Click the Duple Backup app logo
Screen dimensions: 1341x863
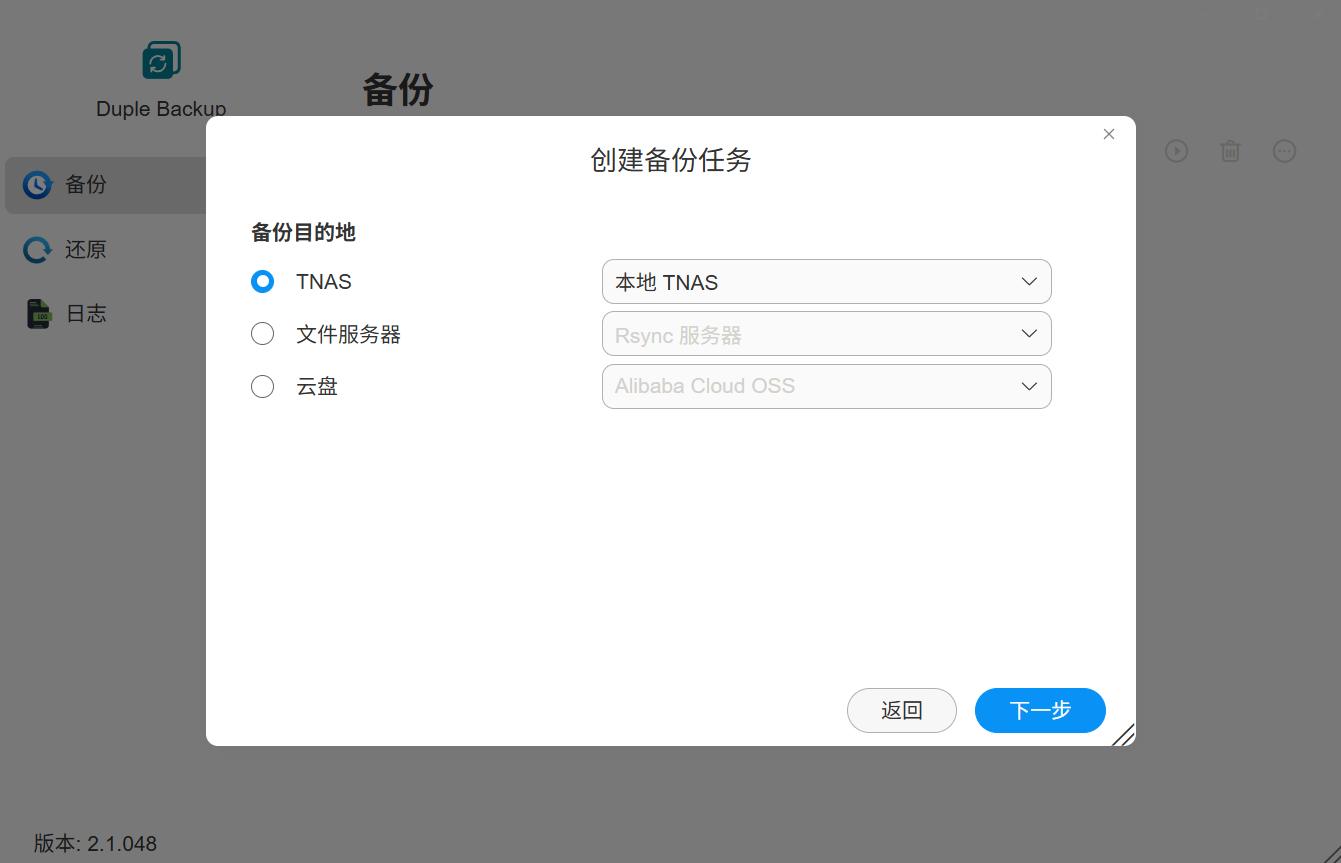(161, 60)
